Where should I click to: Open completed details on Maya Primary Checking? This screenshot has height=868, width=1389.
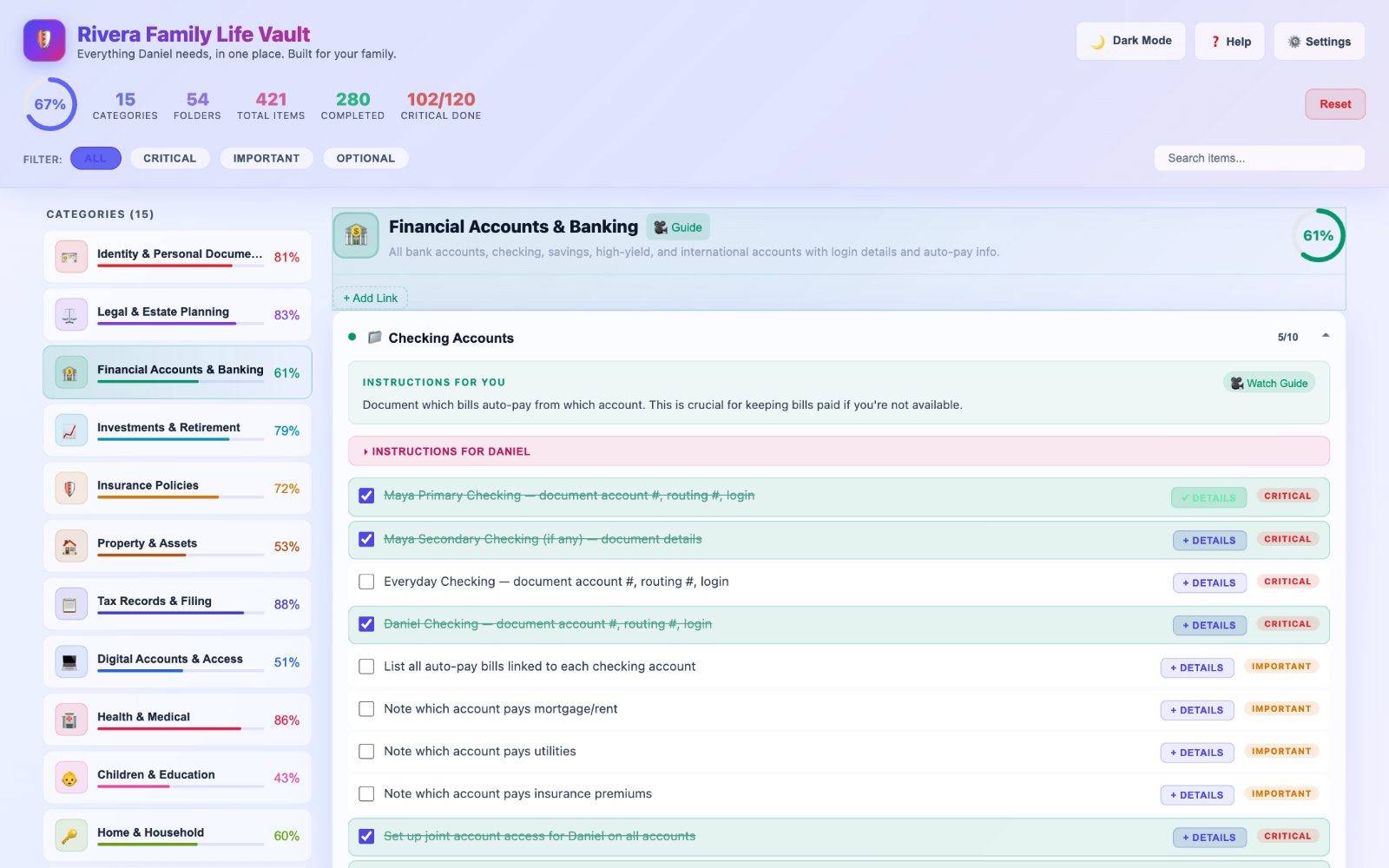(1209, 497)
